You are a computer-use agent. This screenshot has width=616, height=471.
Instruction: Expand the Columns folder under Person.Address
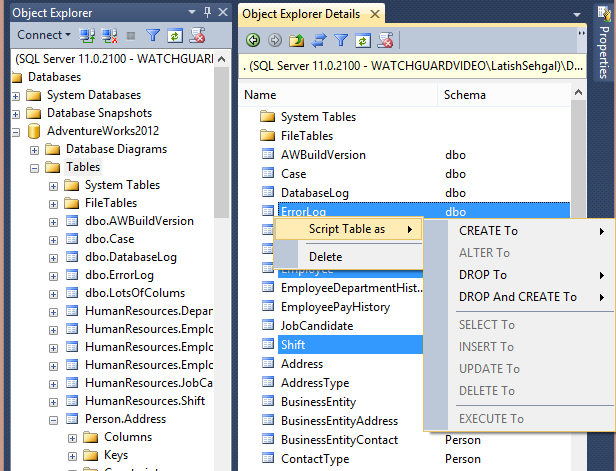tap(73, 437)
